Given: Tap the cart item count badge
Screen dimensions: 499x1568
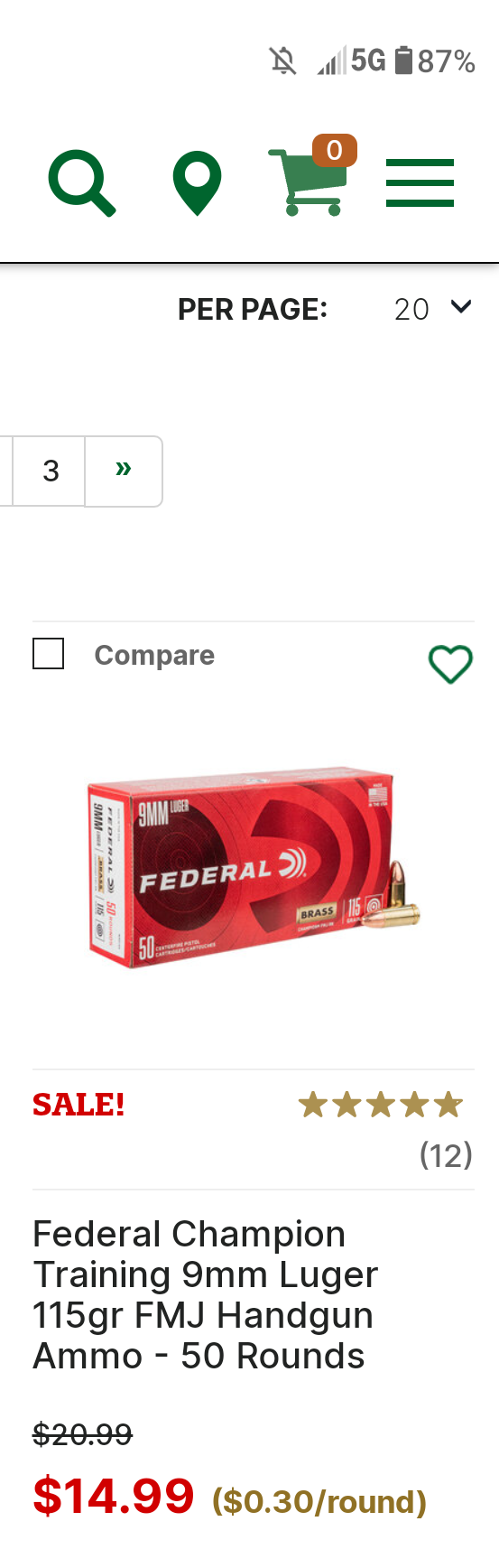Looking at the screenshot, I should pyautogui.click(x=335, y=150).
